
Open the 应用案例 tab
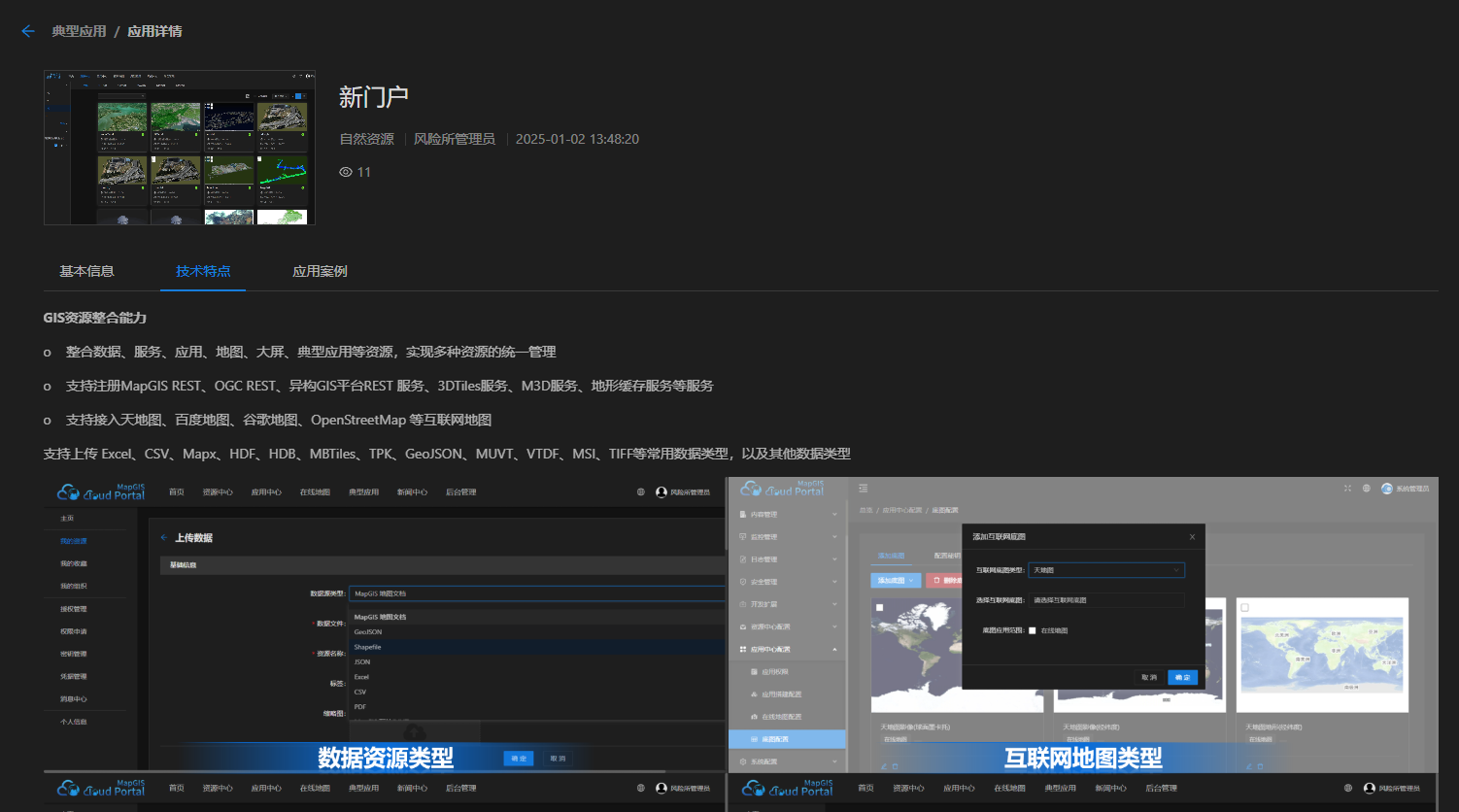pyautogui.click(x=320, y=271)
